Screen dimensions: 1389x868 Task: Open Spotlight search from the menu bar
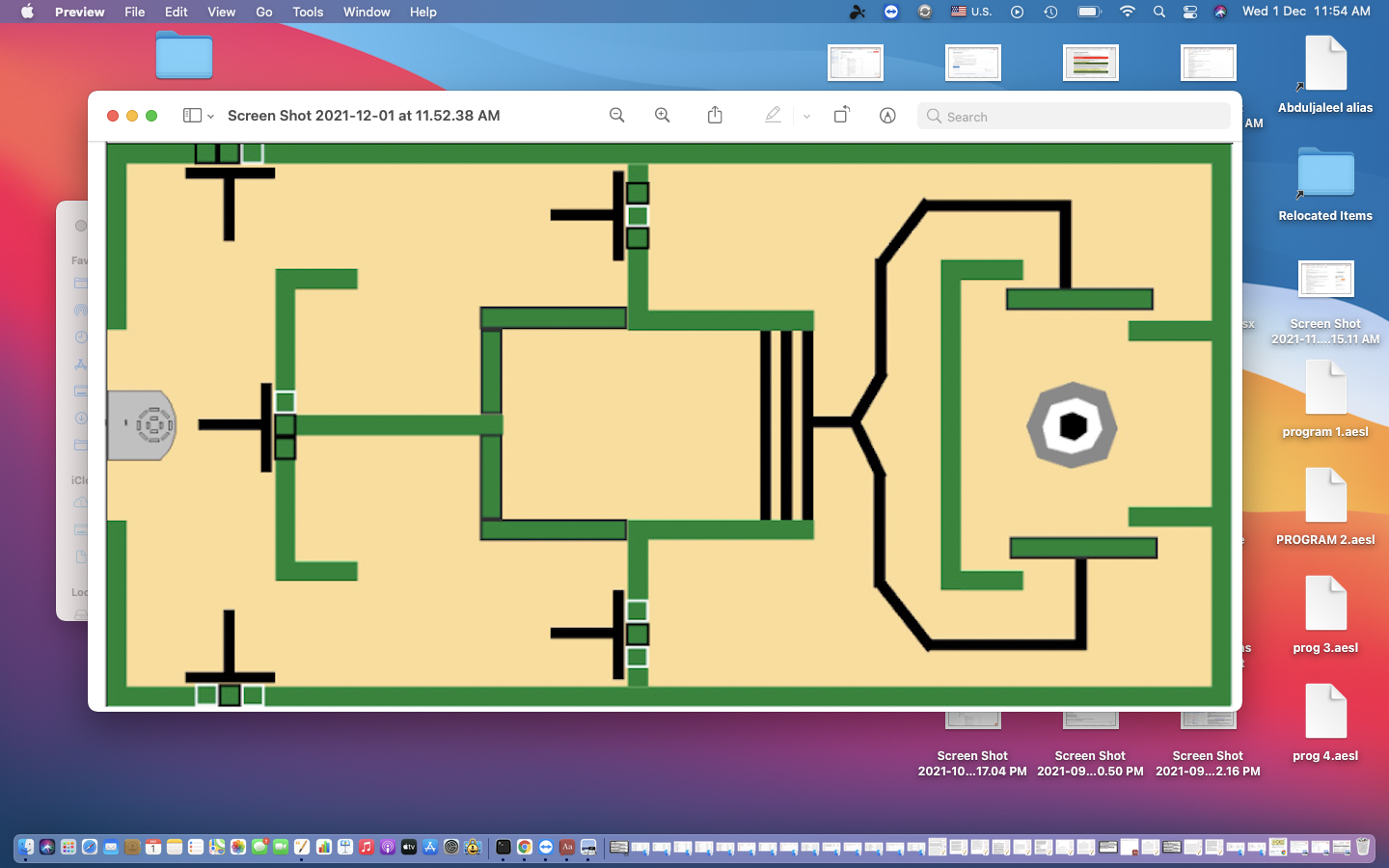1158,12
